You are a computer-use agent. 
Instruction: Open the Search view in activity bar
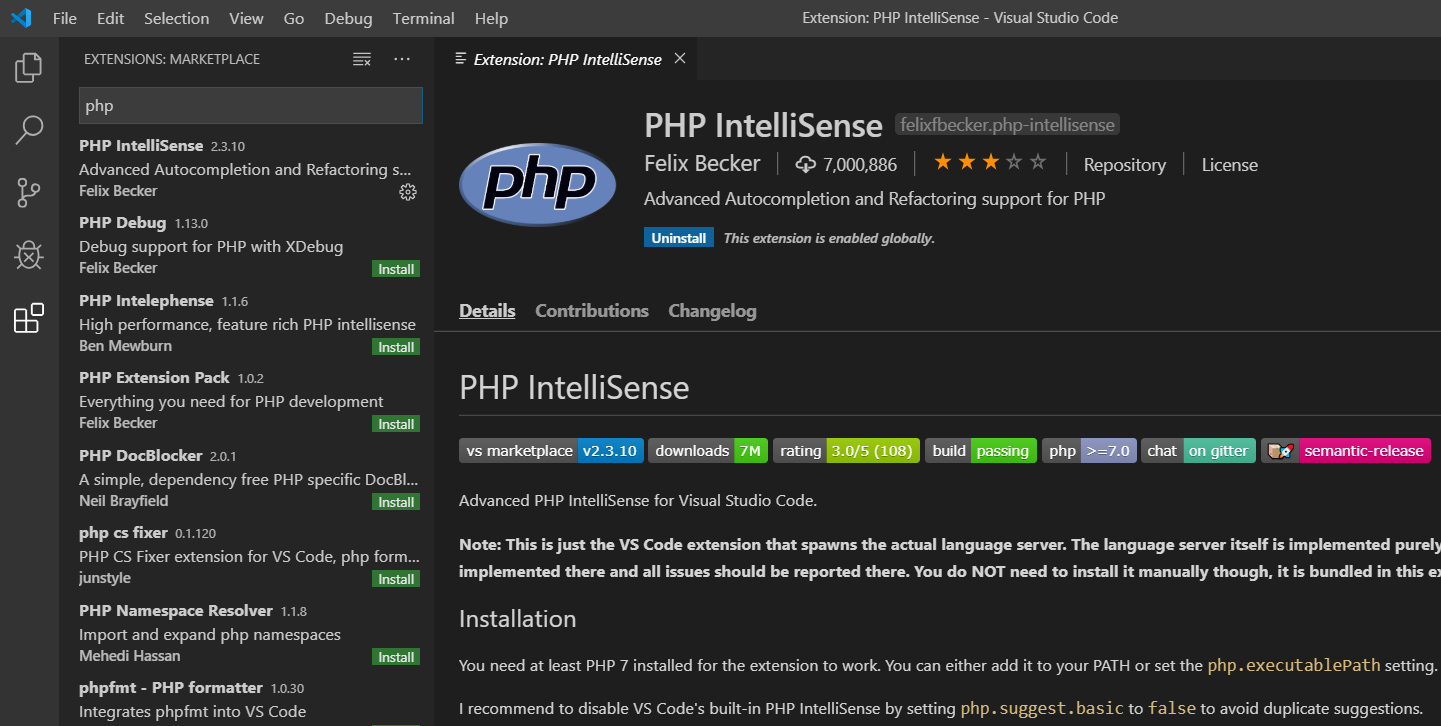pyautogui.click(x=29, y=130)
